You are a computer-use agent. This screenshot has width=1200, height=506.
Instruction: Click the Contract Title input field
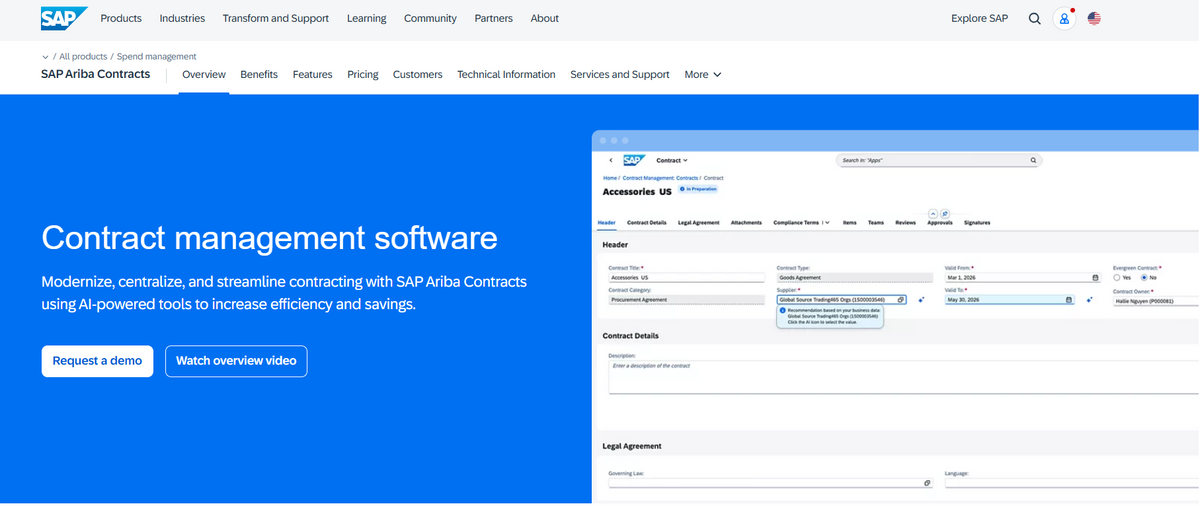coord(686,277)
